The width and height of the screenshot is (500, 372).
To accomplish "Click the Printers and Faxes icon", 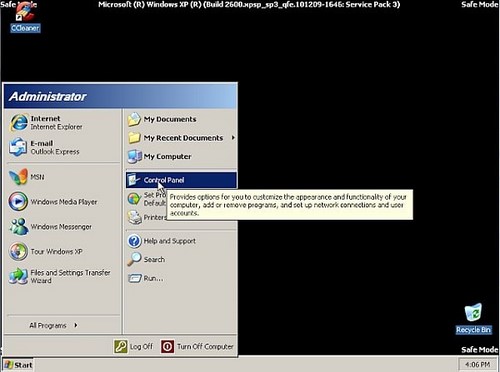I will click(x=134, y=217).
